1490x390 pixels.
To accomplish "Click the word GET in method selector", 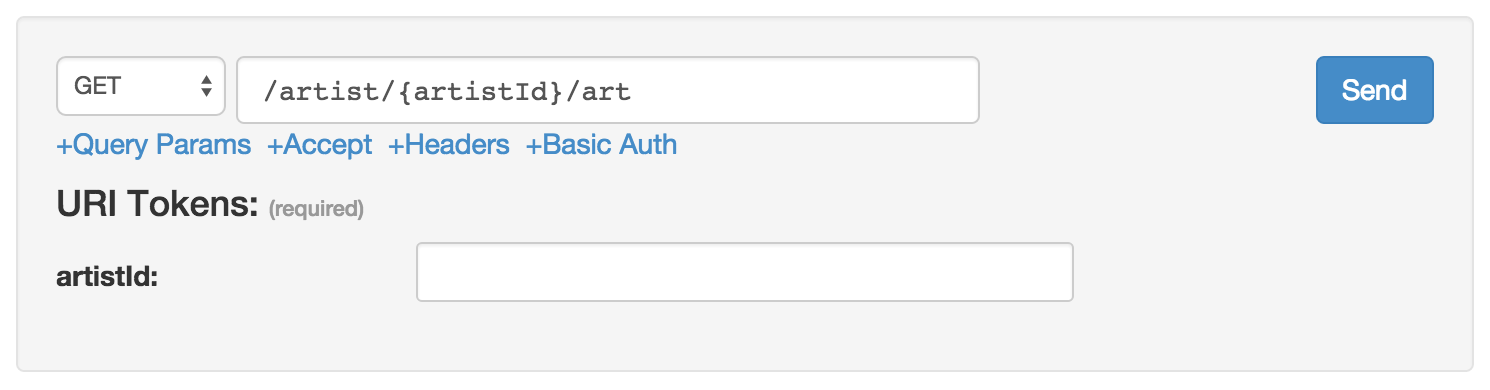I will point(98,87).
